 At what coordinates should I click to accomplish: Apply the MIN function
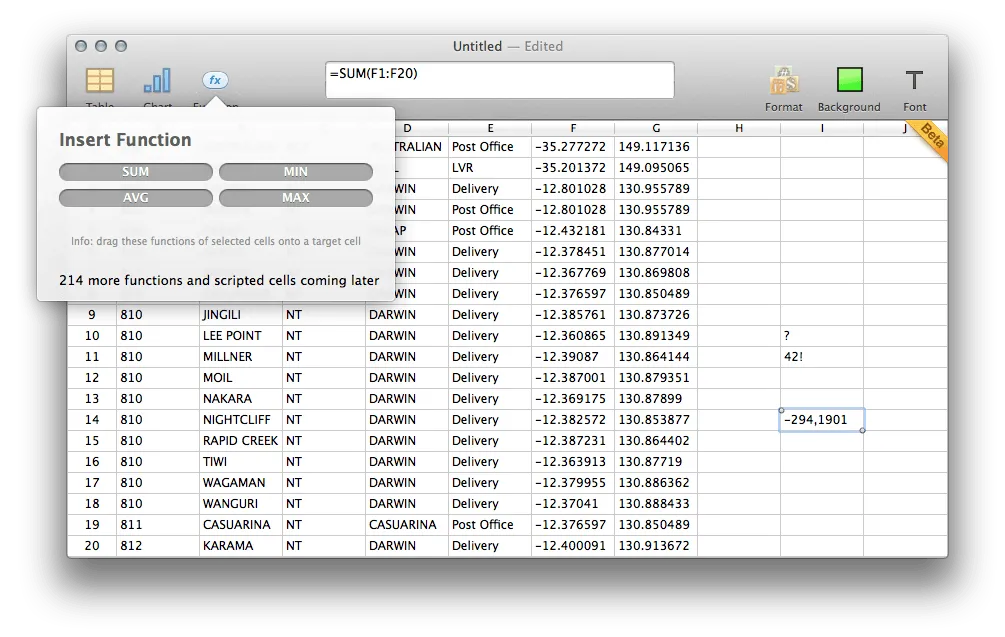(296, 171)
